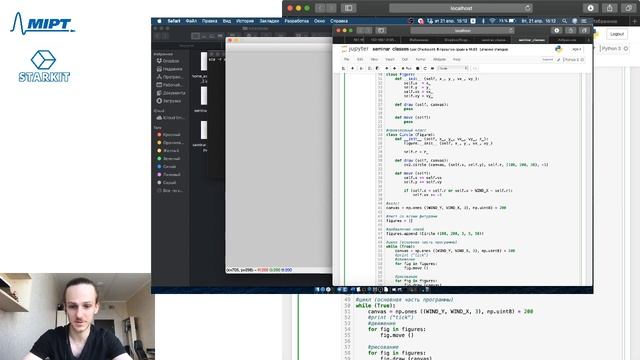Click the Logout button in outer Jupyter page

point(617,34)
